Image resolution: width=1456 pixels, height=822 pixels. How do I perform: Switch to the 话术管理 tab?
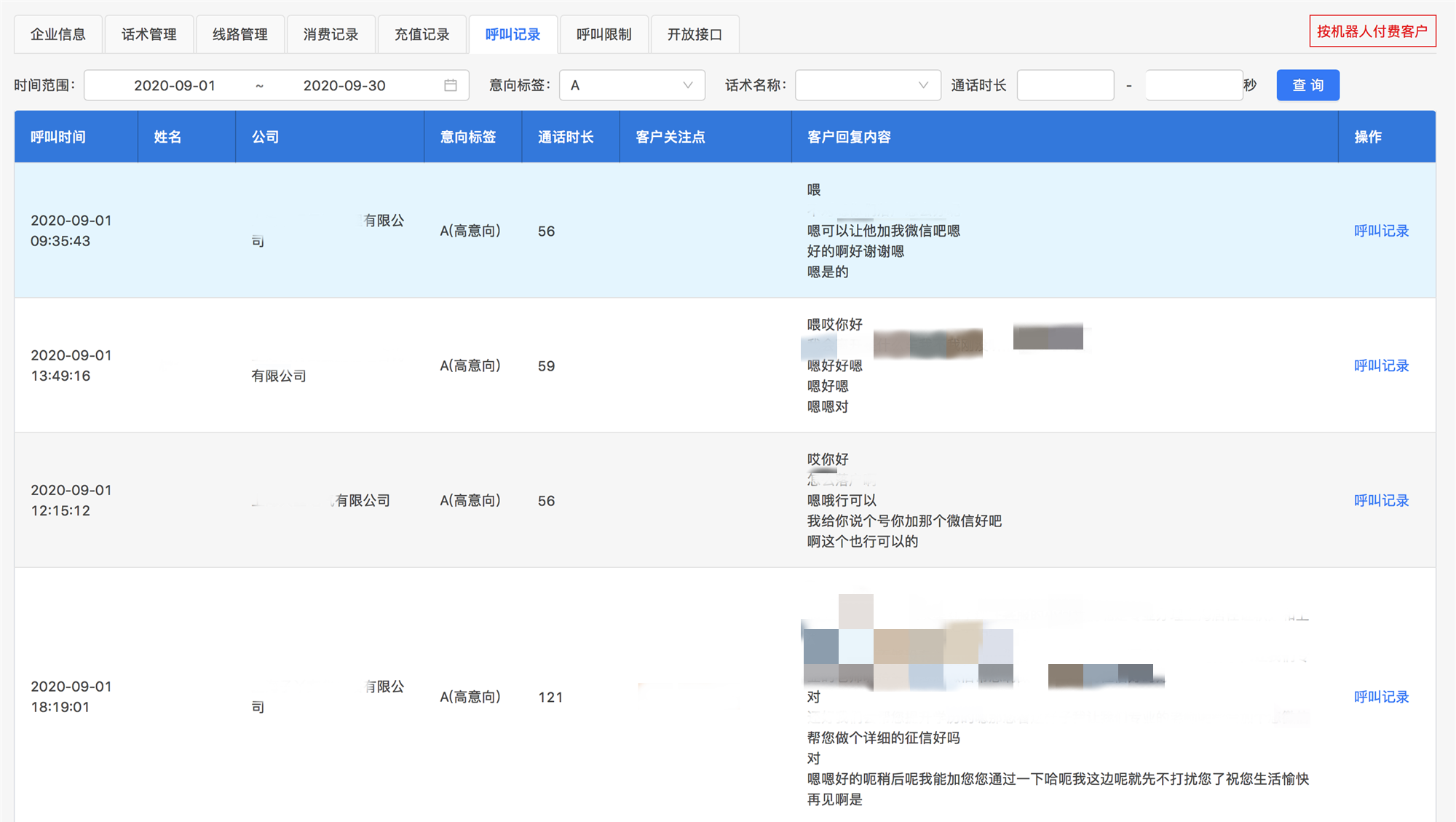149,34
